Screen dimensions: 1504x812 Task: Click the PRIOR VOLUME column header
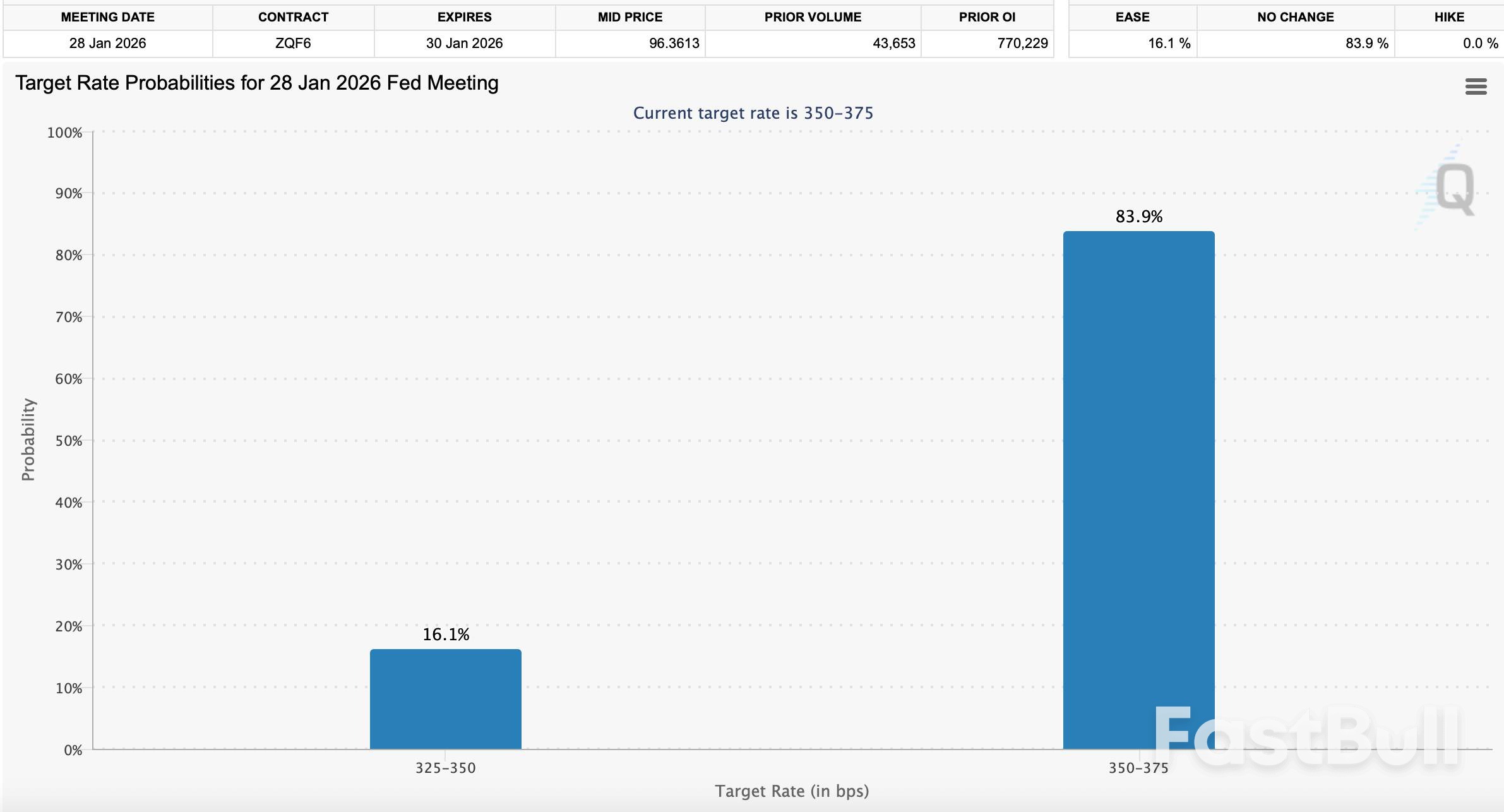pos(813,17)
